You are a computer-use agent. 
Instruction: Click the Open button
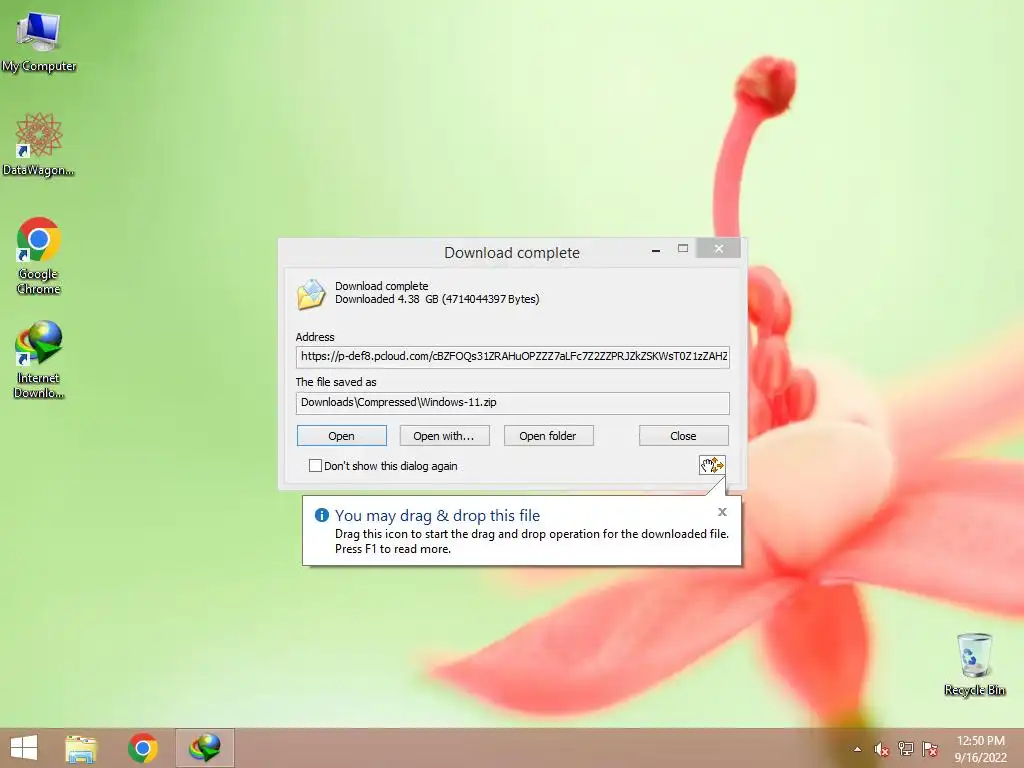(342, 436)
